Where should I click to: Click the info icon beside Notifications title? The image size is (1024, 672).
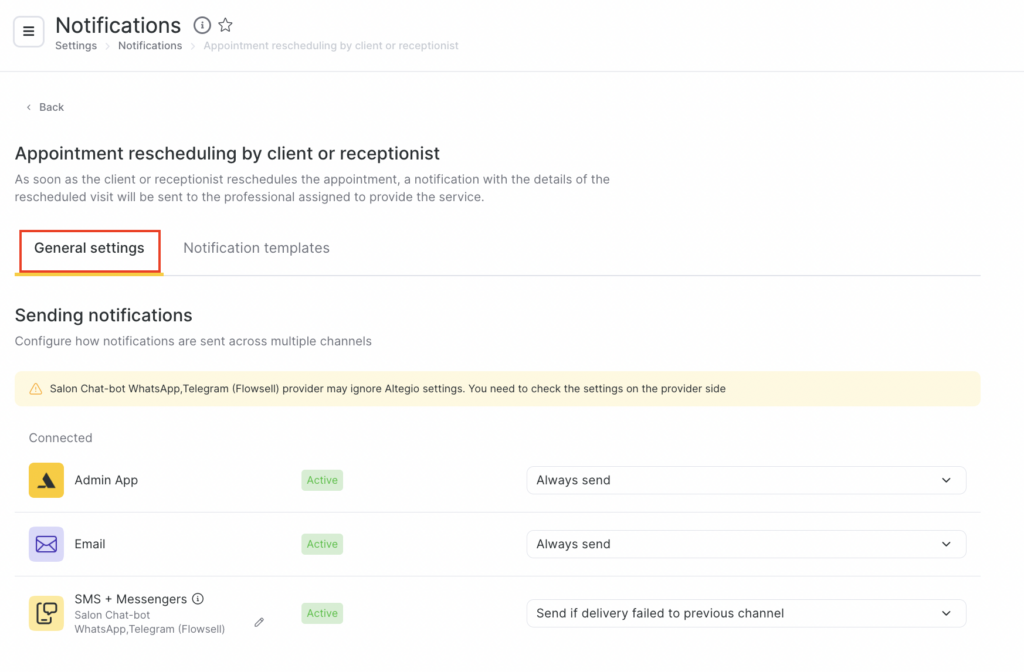(202, 25)
